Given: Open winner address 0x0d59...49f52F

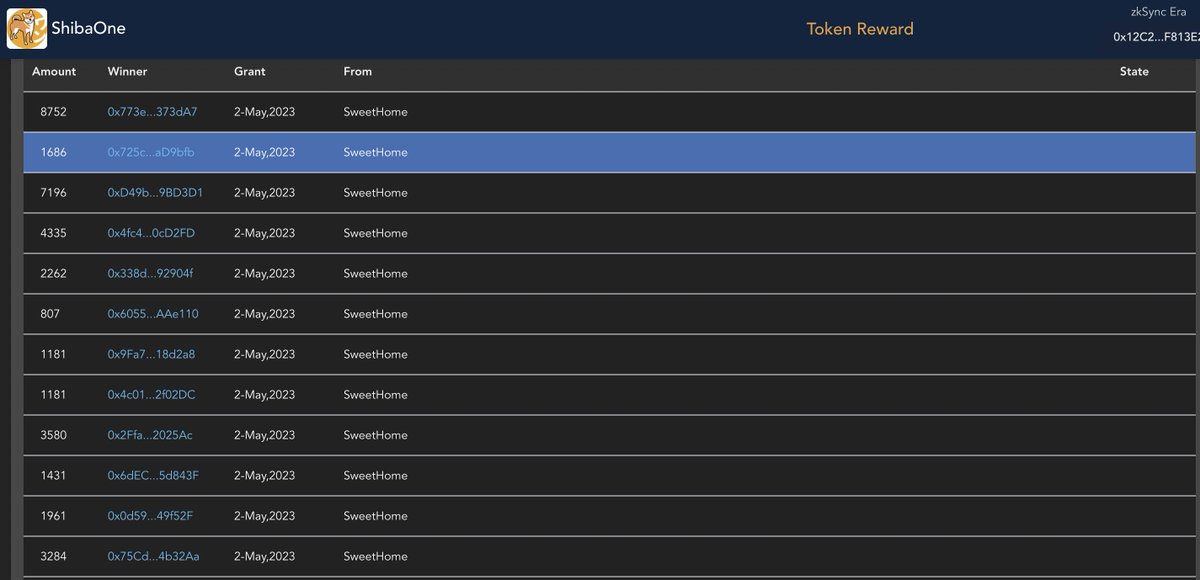Looking at the screenshot, I should pos(150,516).
